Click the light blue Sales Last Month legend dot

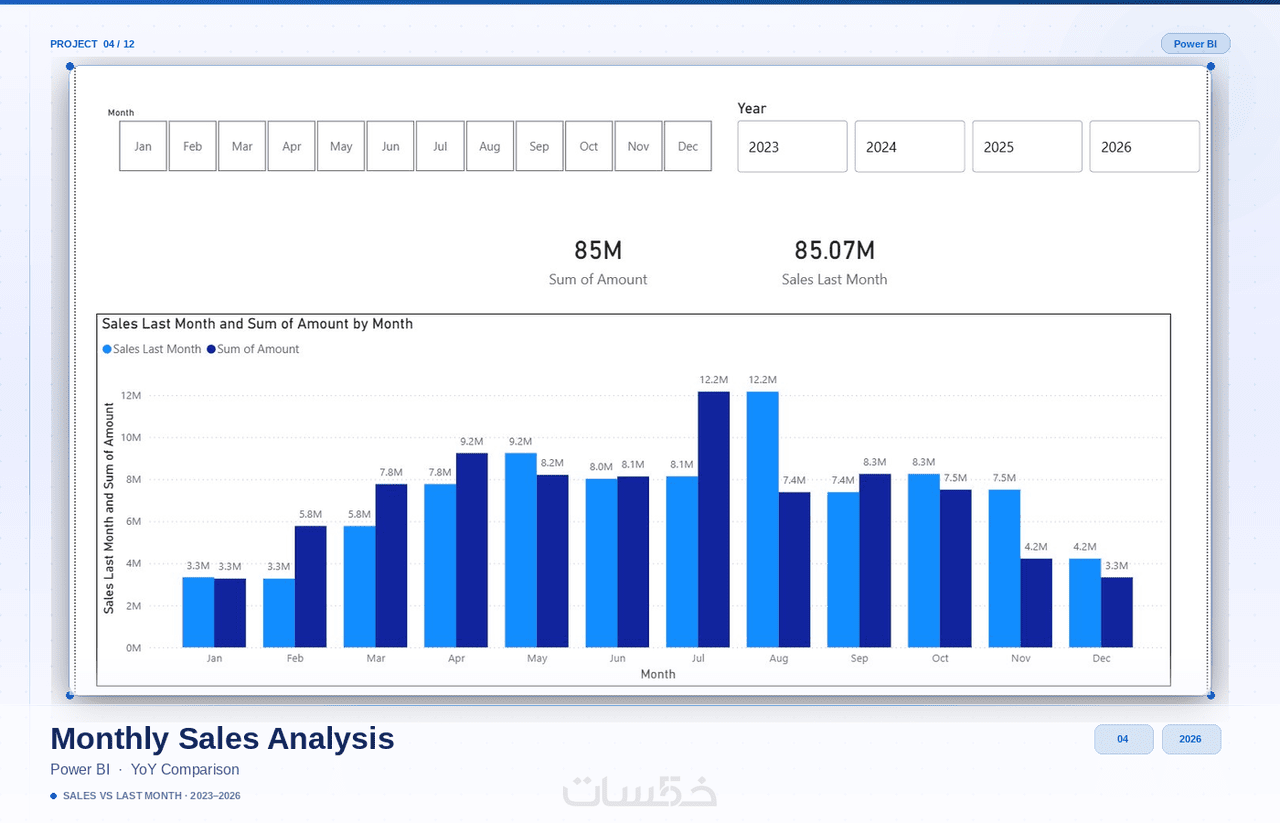(107, 349)
